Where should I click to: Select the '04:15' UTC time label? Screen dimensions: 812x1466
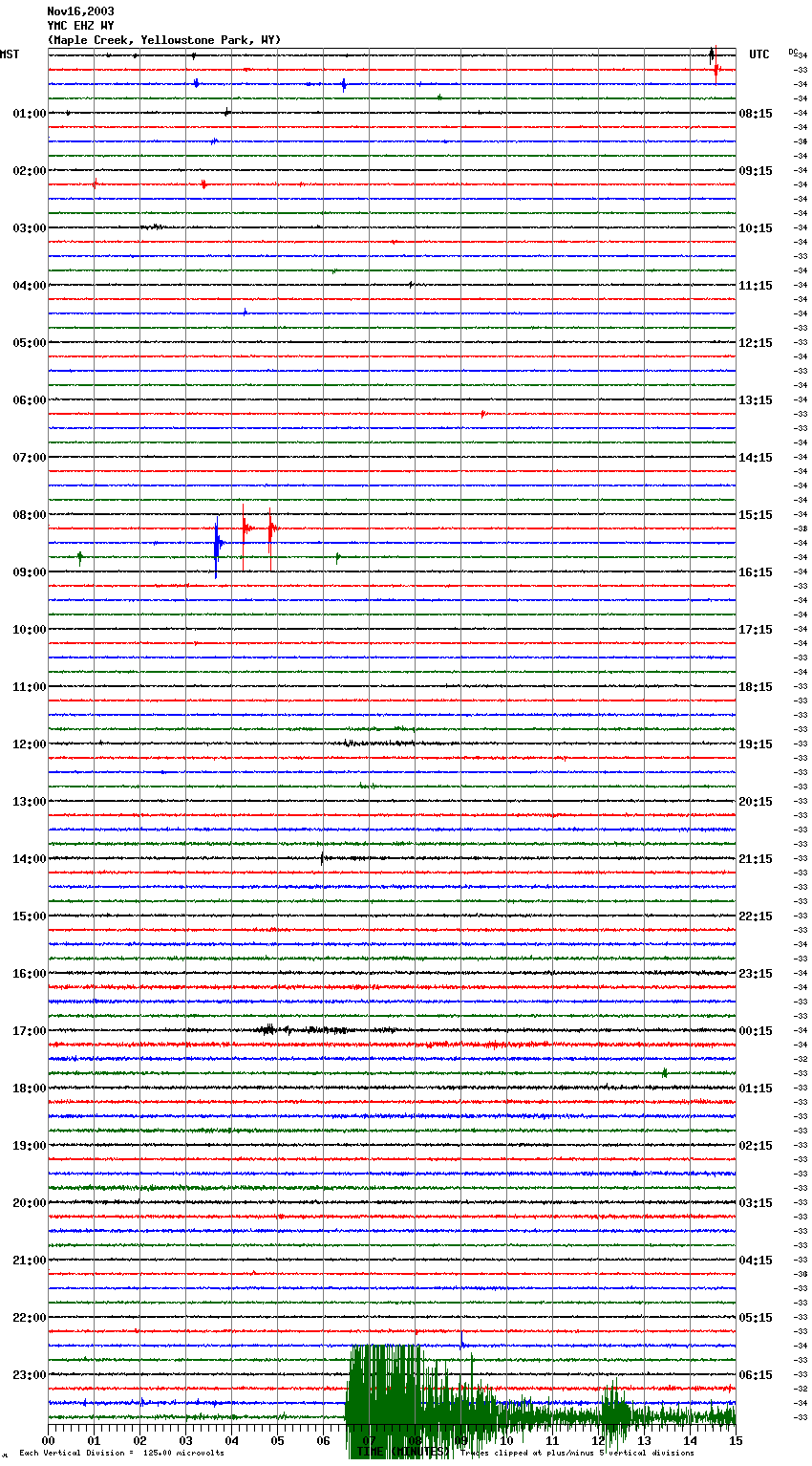click(756, 1261)
